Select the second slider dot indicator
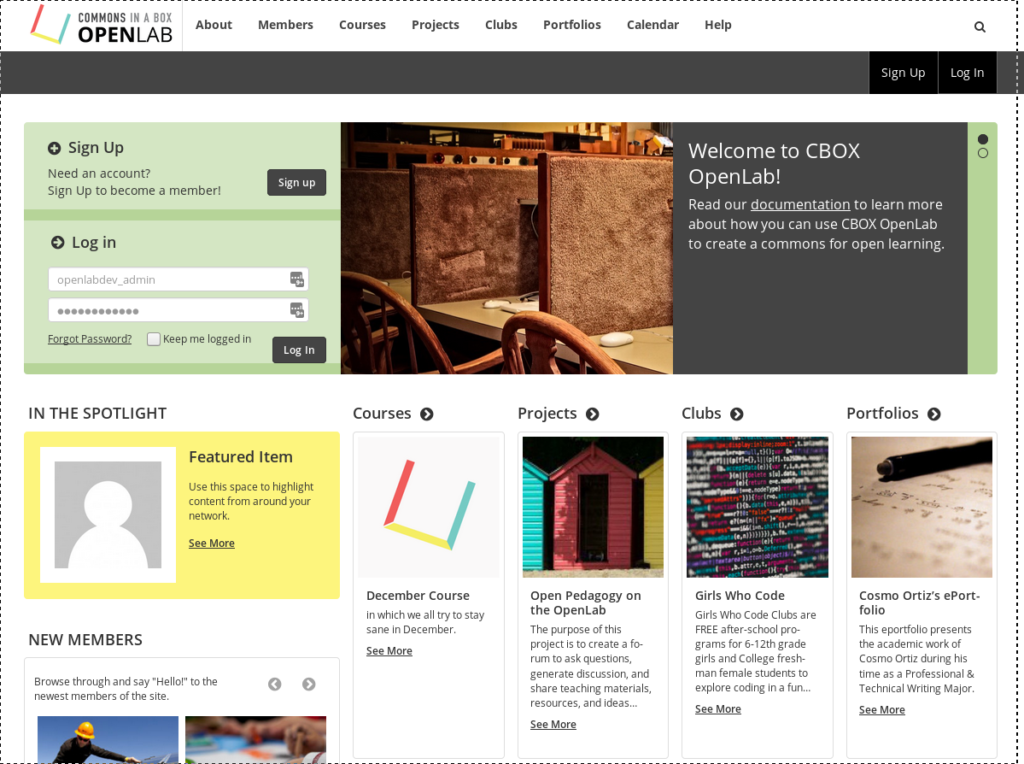Viewport: 1024px width, 764px height. 982,153
